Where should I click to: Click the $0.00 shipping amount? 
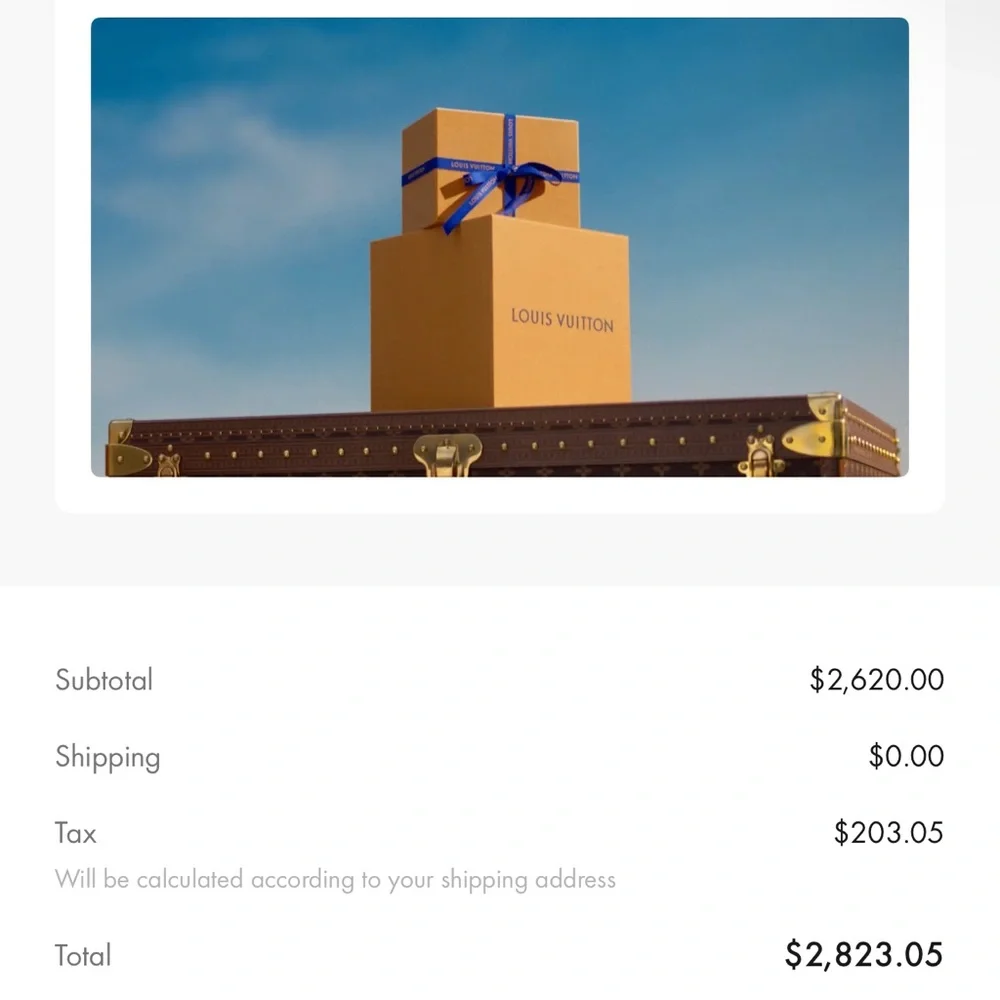906,757
